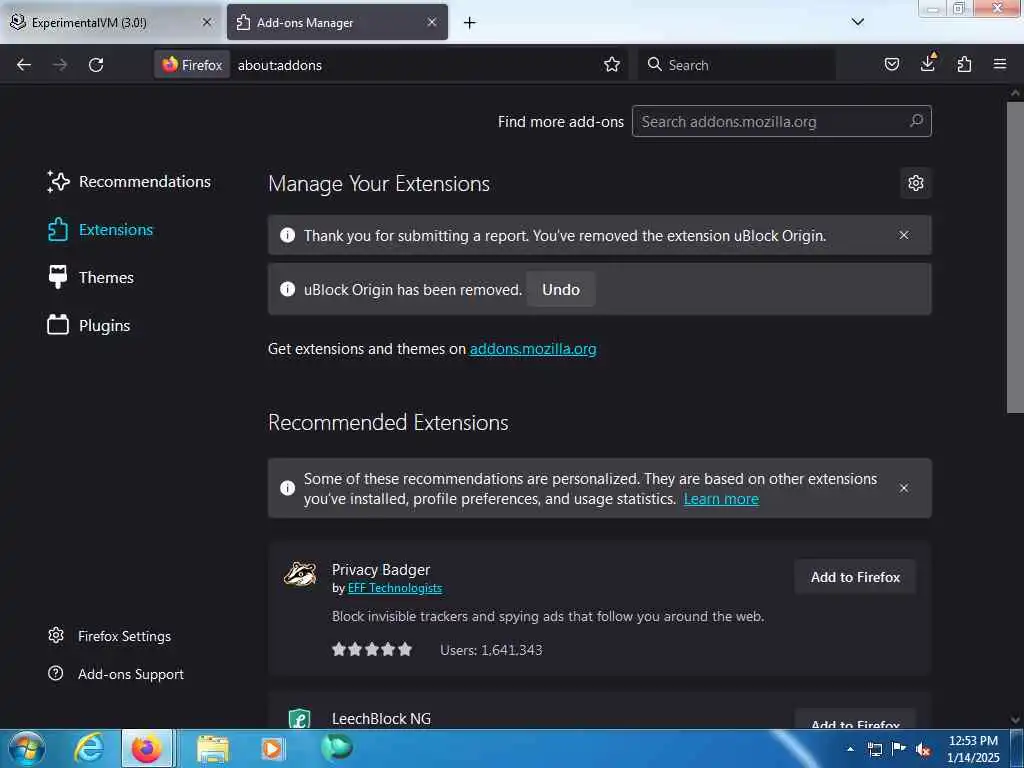1024x768 pixels.
Task: Add Privacy Badger to Firefox
Action: [x=856, y=577]
